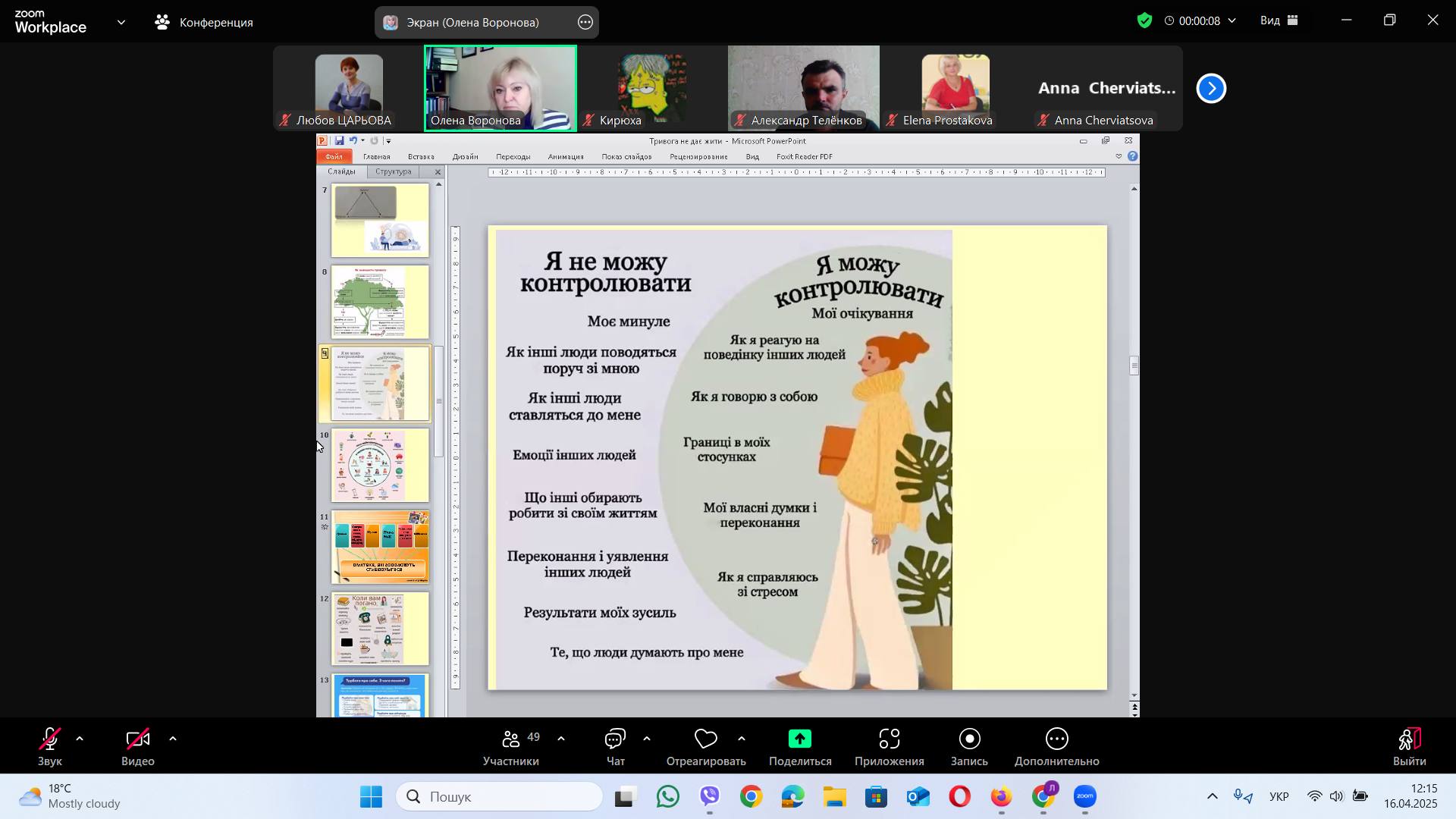Open shared screen options ellipsis
Screen dimensions: 1456x819
[585, 23]
